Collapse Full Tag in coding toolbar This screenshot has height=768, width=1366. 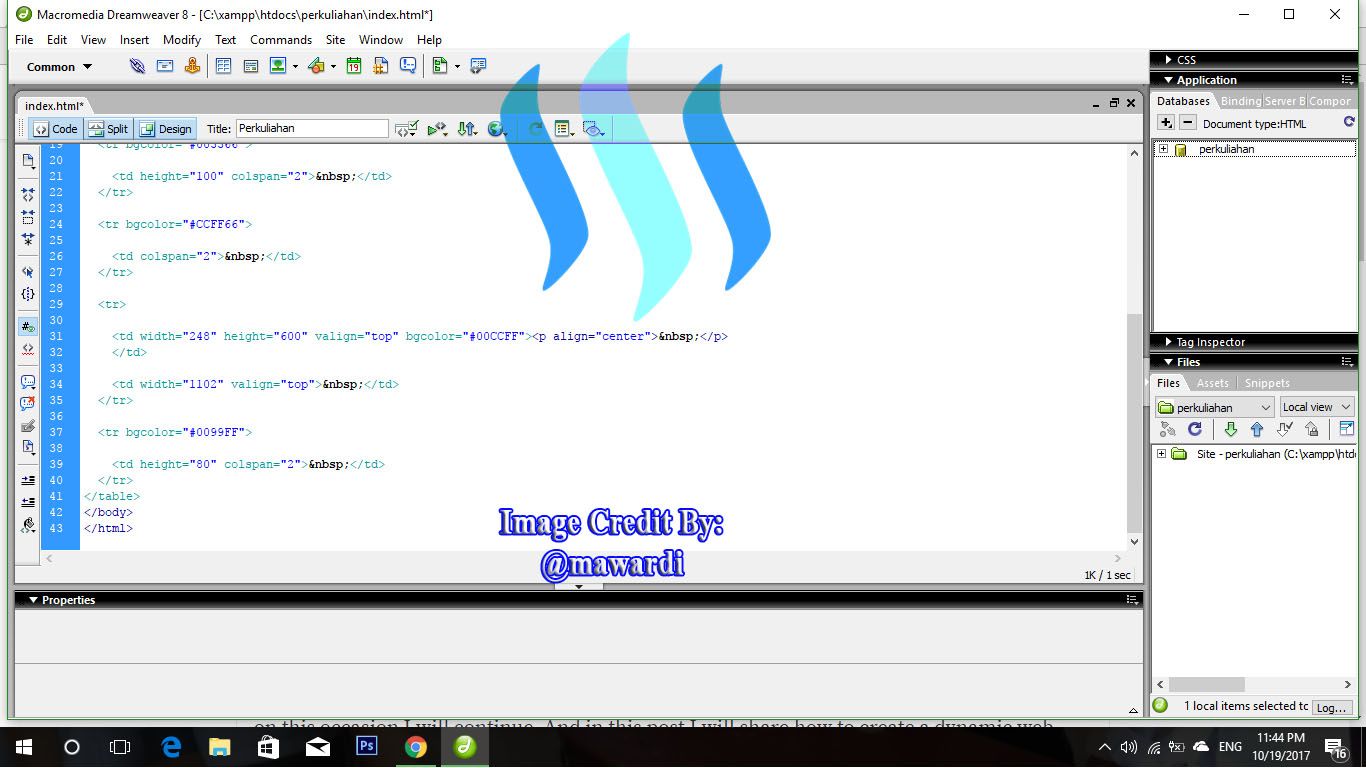coord(28,195)
